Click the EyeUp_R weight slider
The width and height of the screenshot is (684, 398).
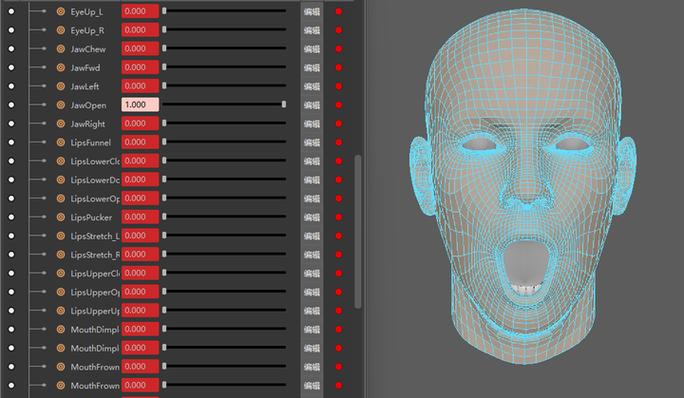pyautogui.click(x=224, y=30)
